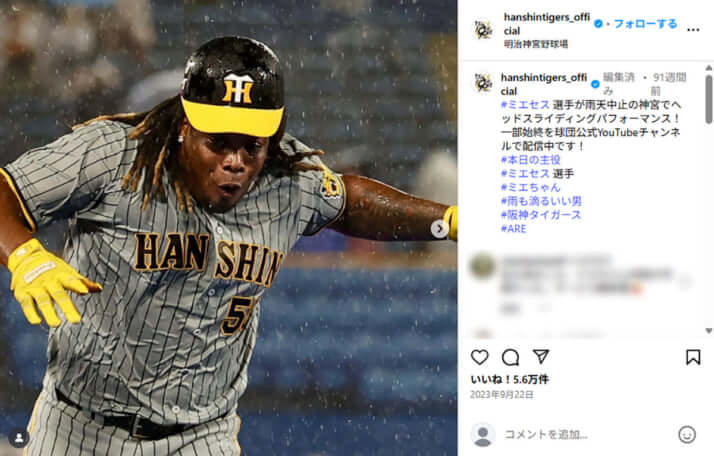Click the comments scrollbar up arrow

(x=709, y=67)
